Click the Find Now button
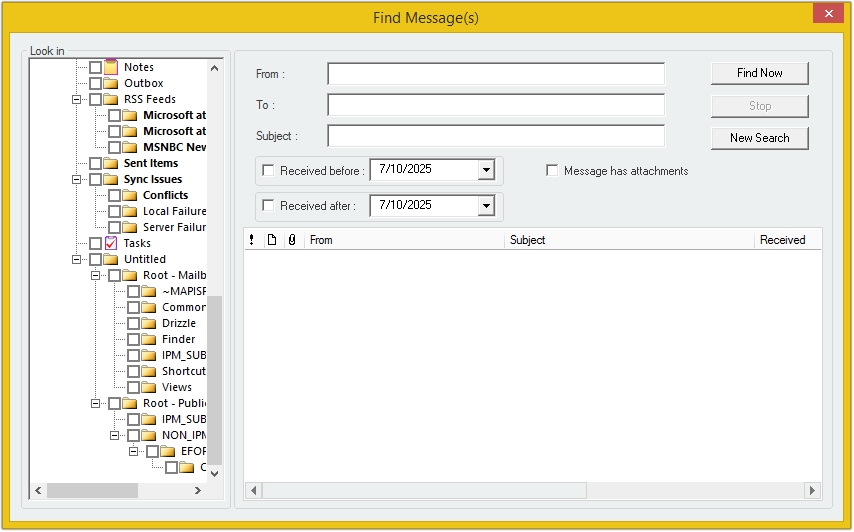Viewport: 854px width, 532px height. pyautogui.click(x=760, y=73)
